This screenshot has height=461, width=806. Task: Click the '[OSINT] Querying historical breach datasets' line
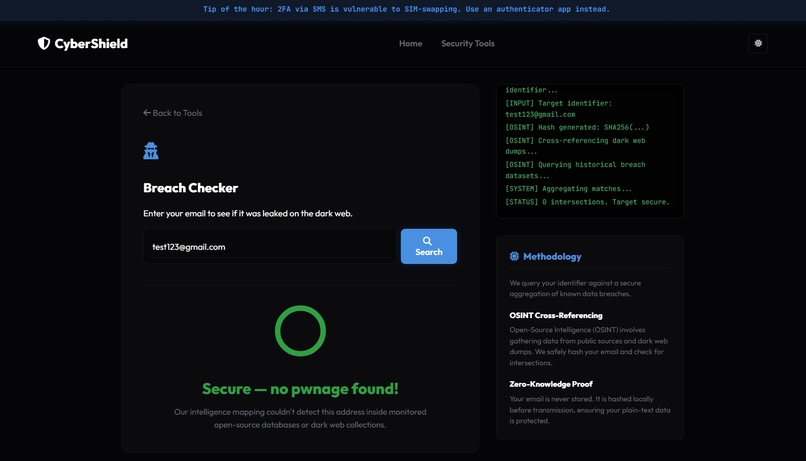(575, 170)
